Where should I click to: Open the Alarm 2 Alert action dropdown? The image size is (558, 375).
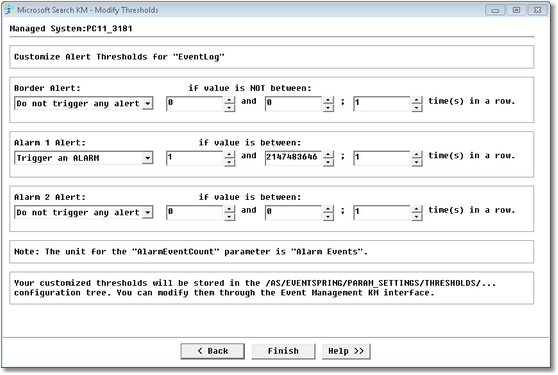[84, 212]
